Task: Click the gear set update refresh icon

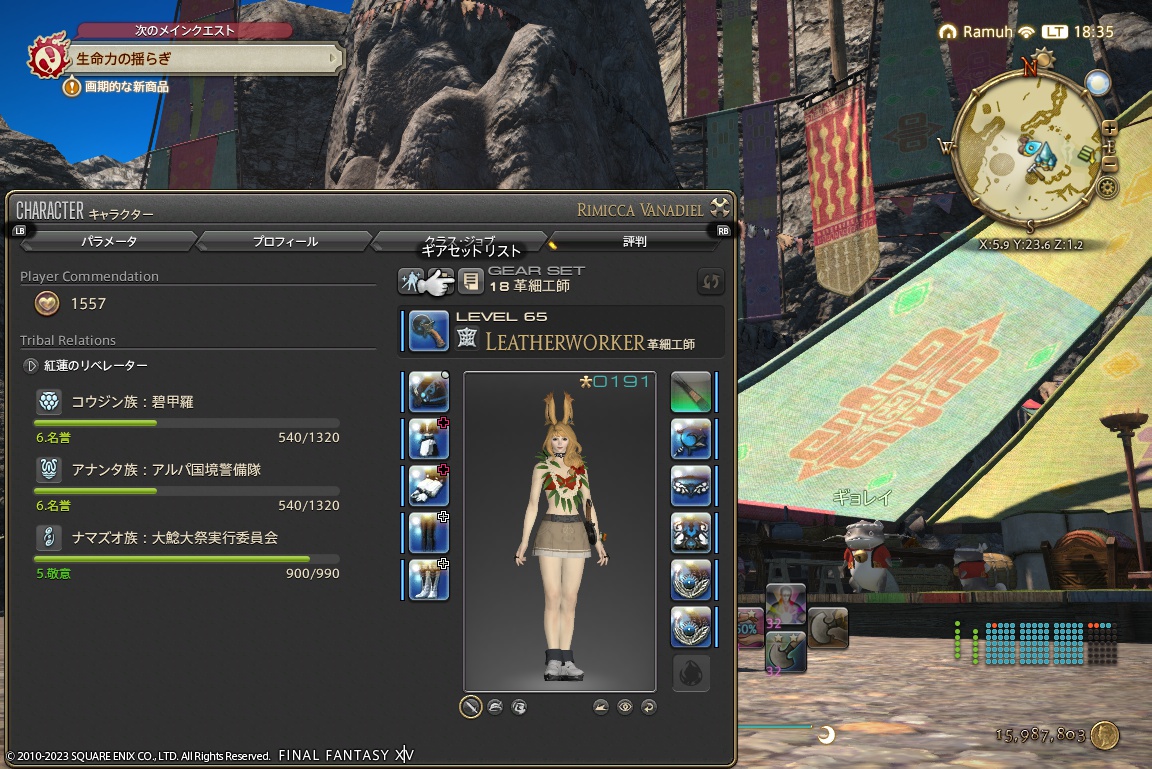Action: point(710,282)
